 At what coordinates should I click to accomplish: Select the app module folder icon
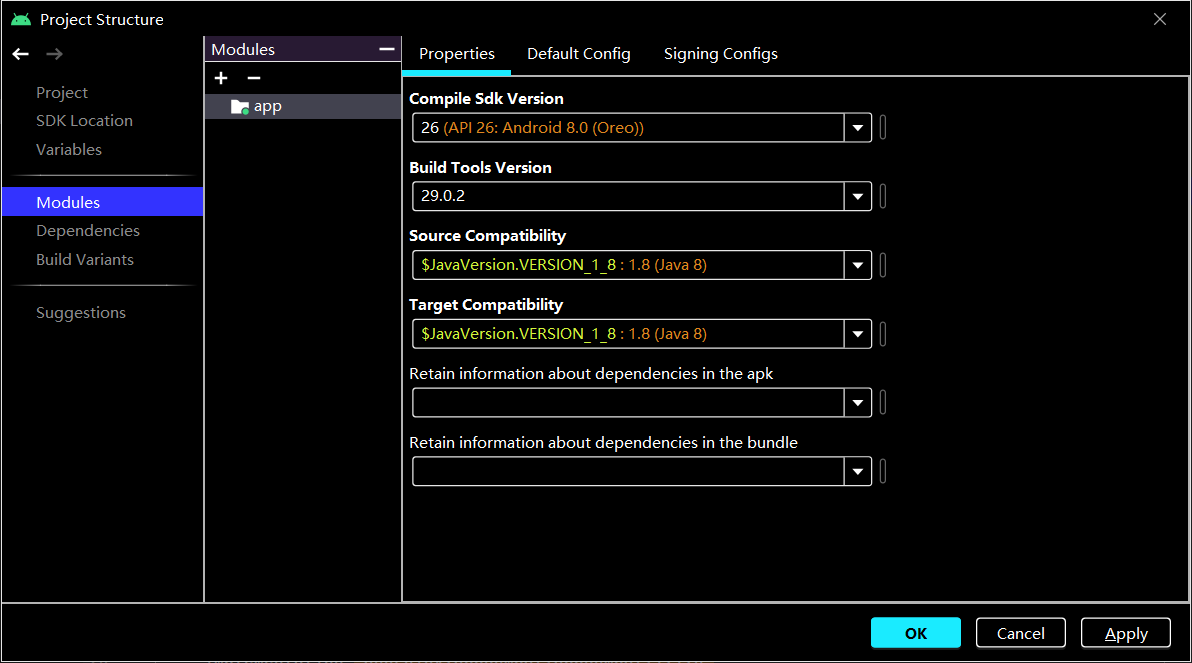coord(239,107)
